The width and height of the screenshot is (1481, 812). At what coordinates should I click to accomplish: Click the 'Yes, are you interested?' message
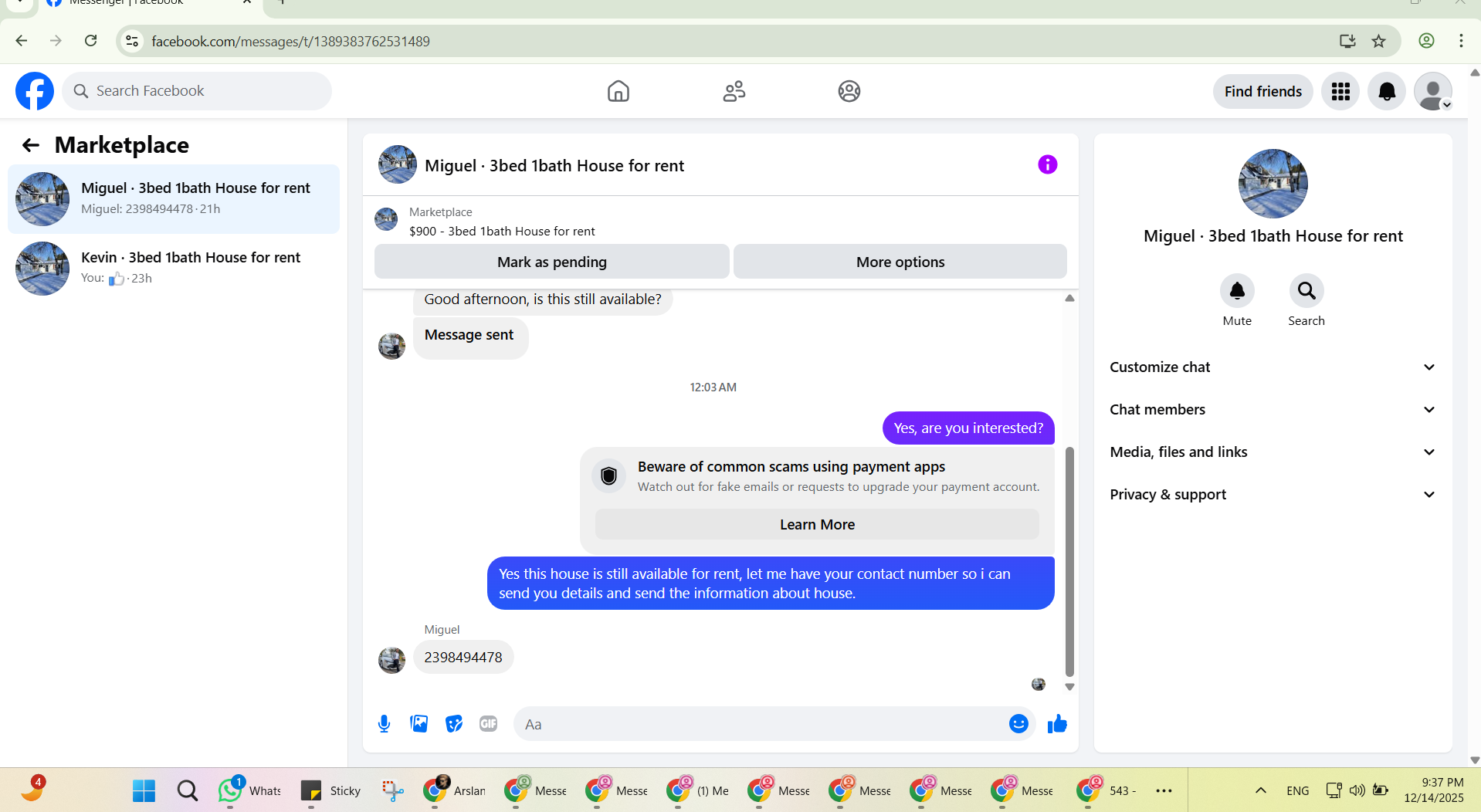pyautogui.click(x=968, y=428)
